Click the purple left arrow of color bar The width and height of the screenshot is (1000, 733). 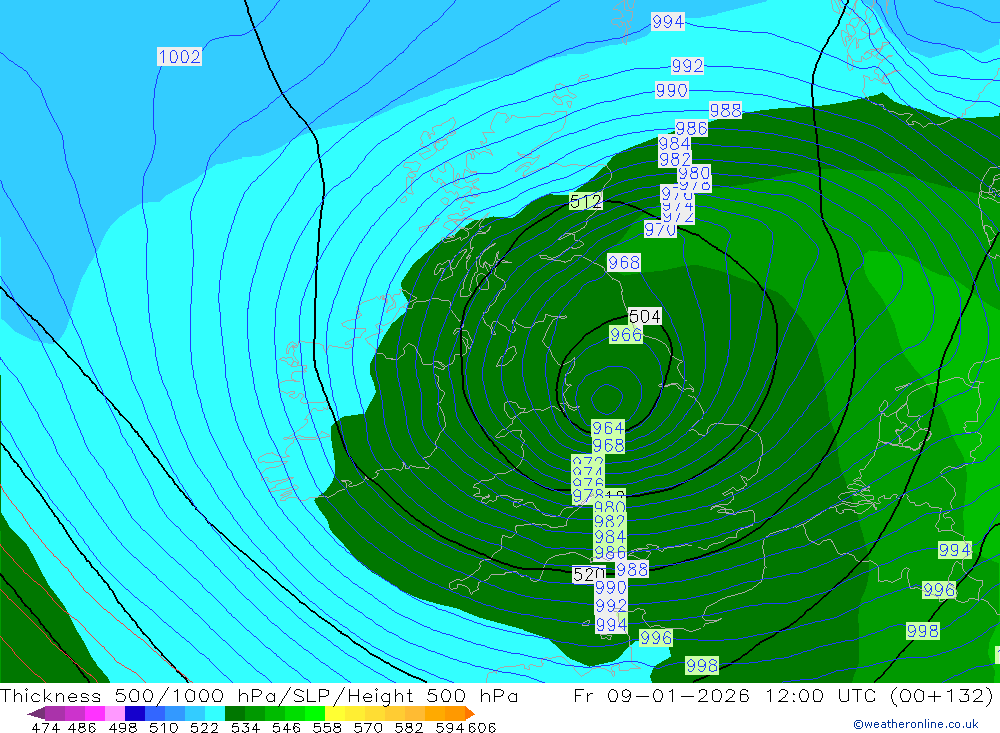[36, 713]
